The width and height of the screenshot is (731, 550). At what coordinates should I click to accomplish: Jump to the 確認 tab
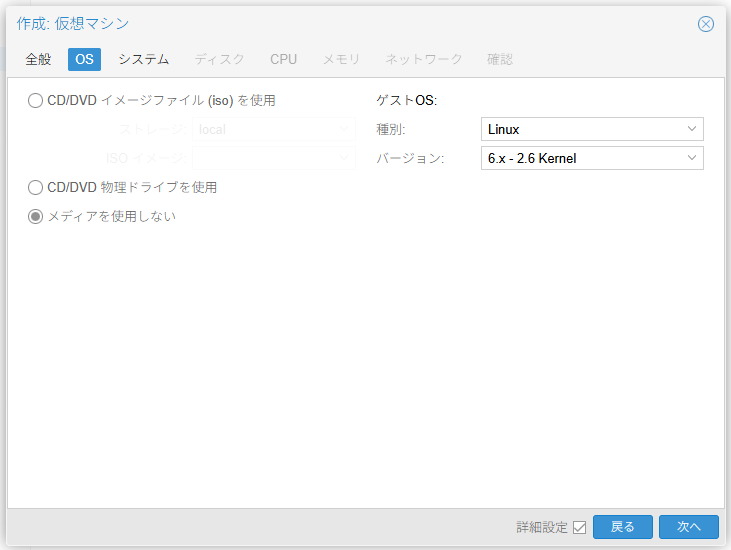tap(500, 59)
